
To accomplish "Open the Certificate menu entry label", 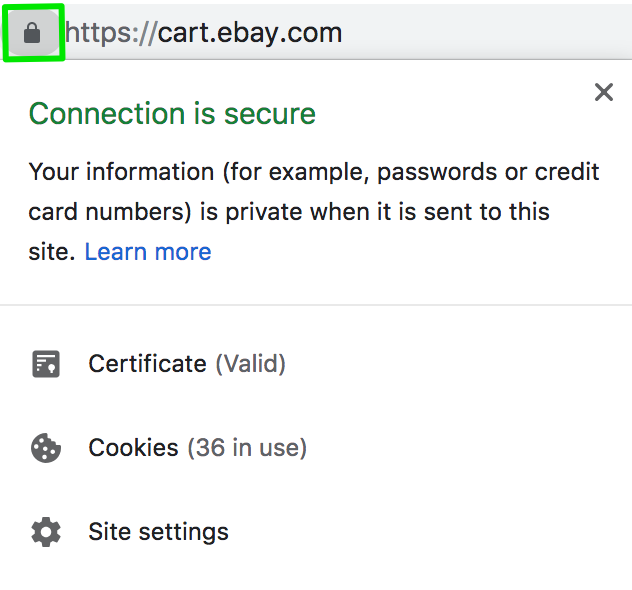I will [147, 364].
